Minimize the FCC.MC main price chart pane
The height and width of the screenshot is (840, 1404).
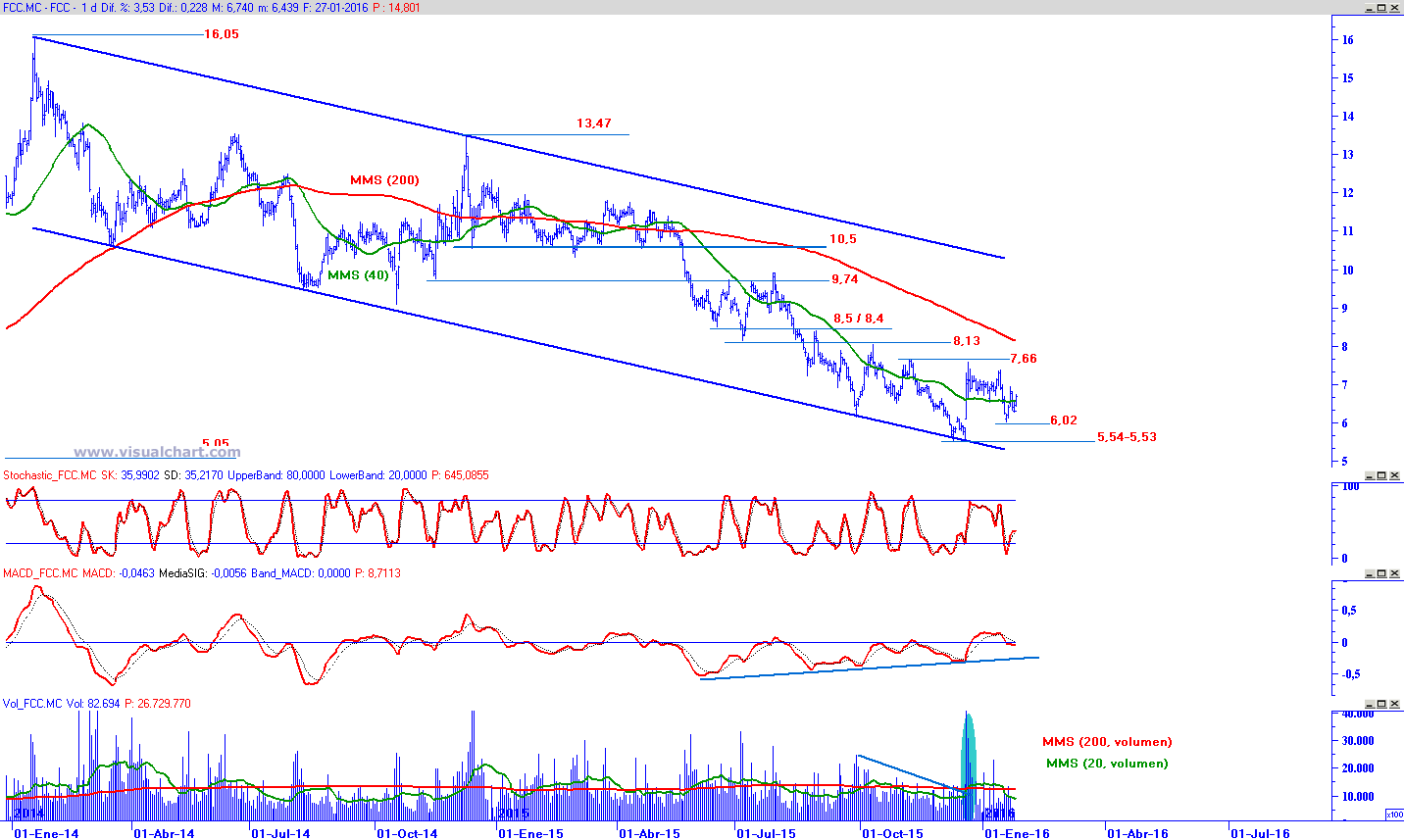coord(1368,8)
